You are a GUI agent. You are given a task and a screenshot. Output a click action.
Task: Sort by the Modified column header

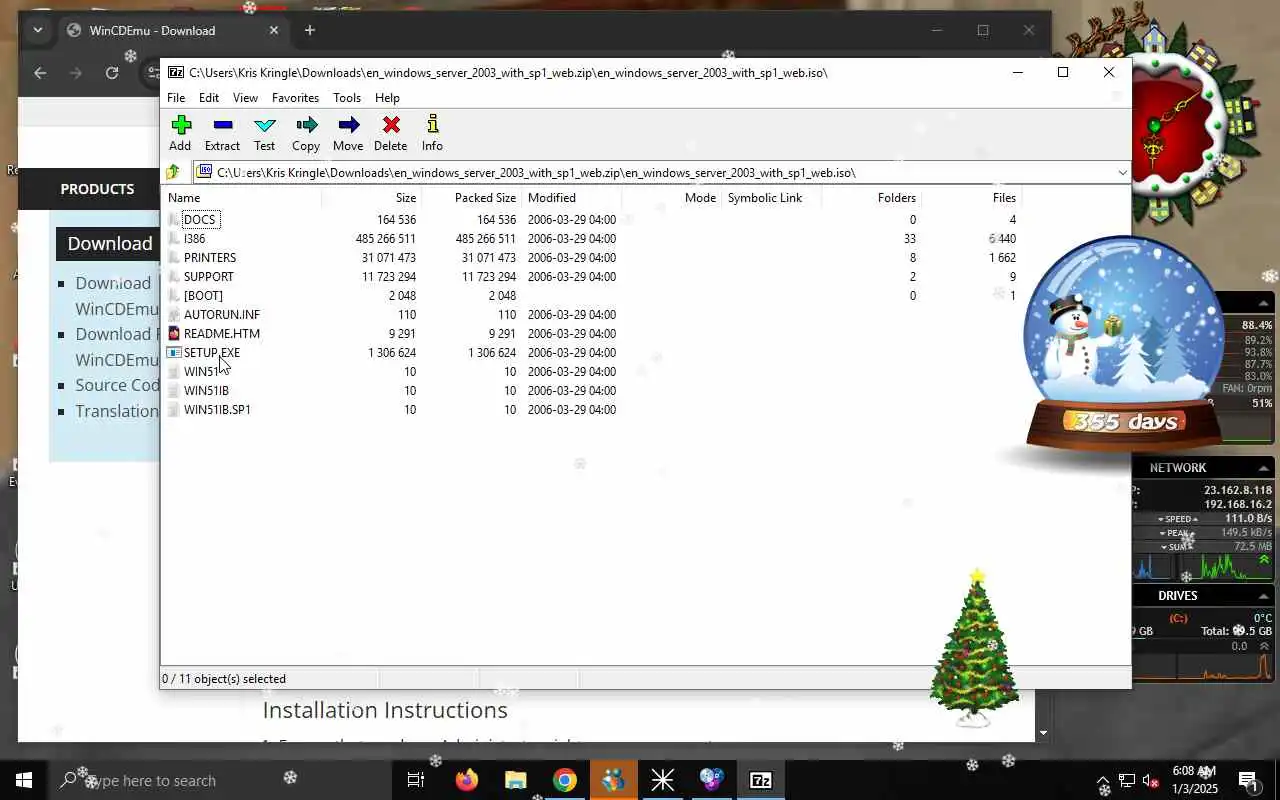(x=571, y=197)
